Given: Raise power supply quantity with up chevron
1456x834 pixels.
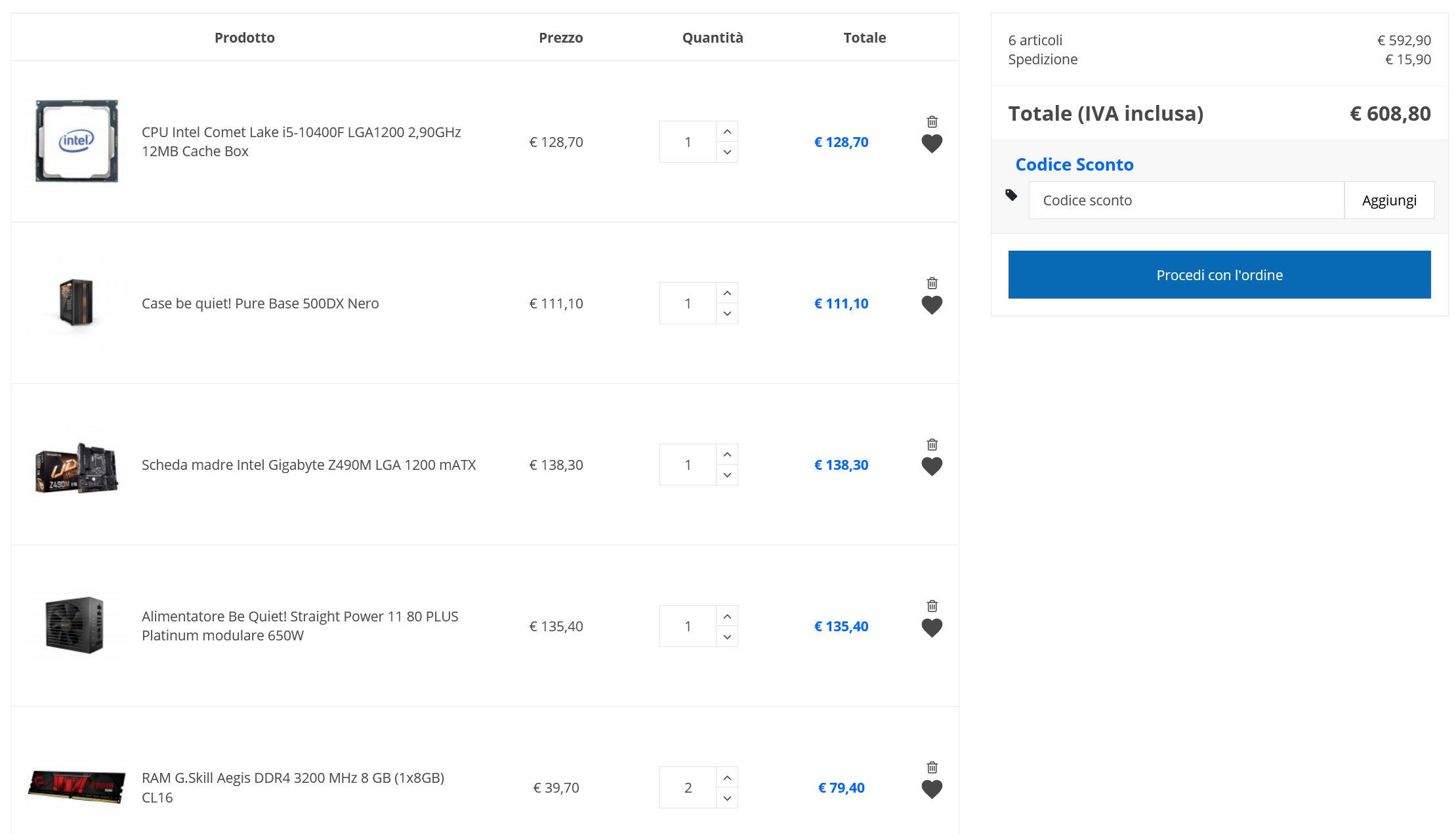Looking at the screenshot, I should pyautogui.click(x=727, y=616).
